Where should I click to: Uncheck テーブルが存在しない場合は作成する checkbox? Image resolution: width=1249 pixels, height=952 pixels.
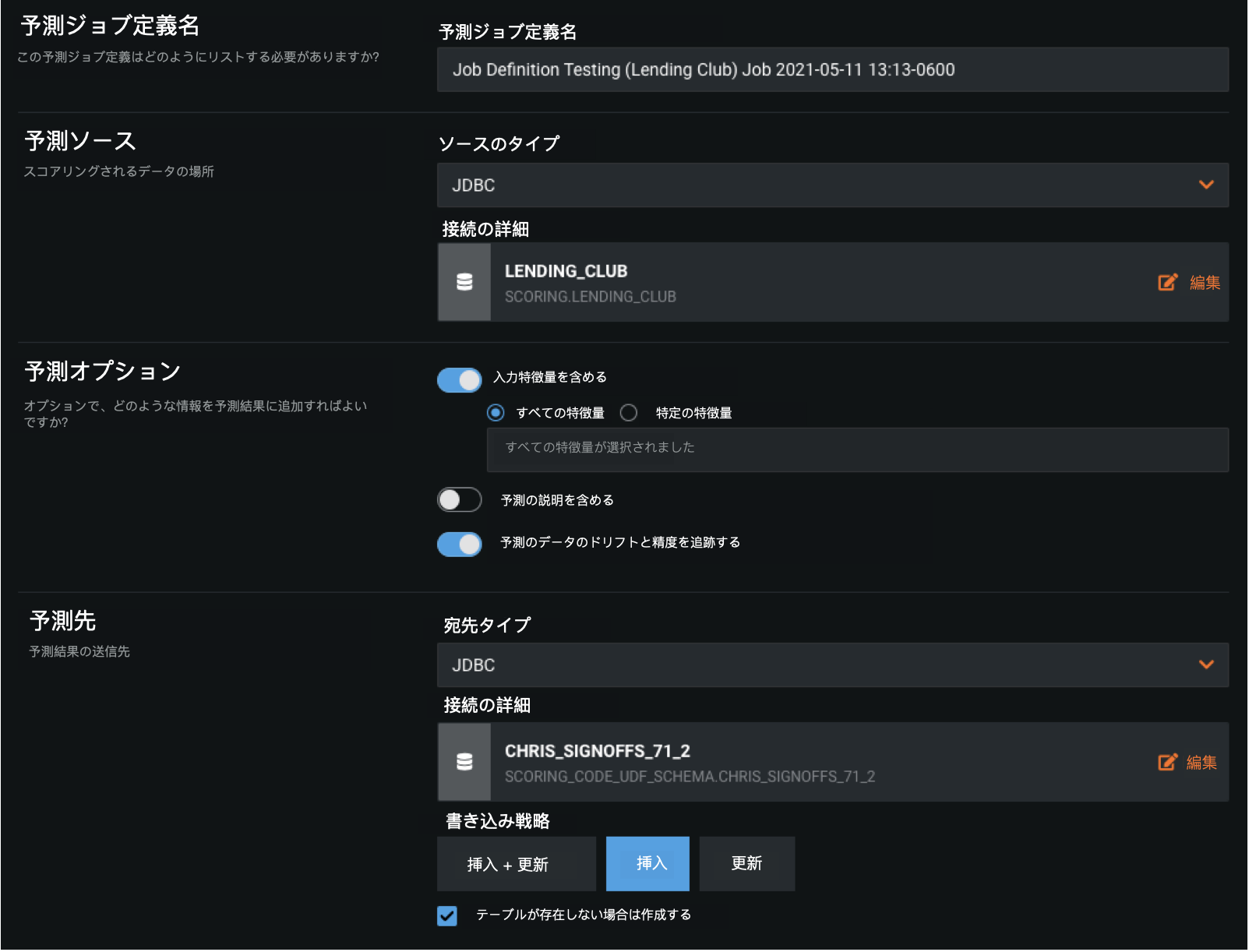click(447, 915)
